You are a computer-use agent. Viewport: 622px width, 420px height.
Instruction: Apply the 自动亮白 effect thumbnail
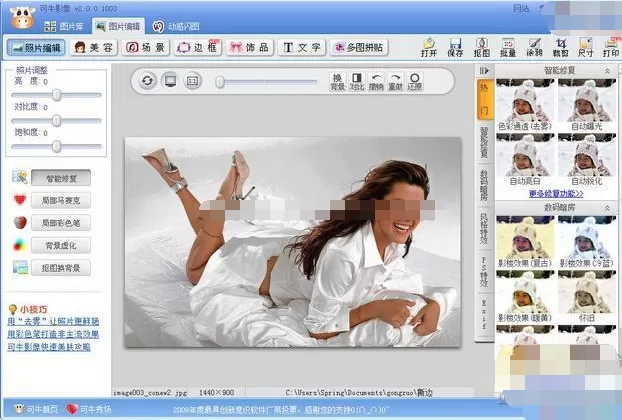[x=525, y=155]
